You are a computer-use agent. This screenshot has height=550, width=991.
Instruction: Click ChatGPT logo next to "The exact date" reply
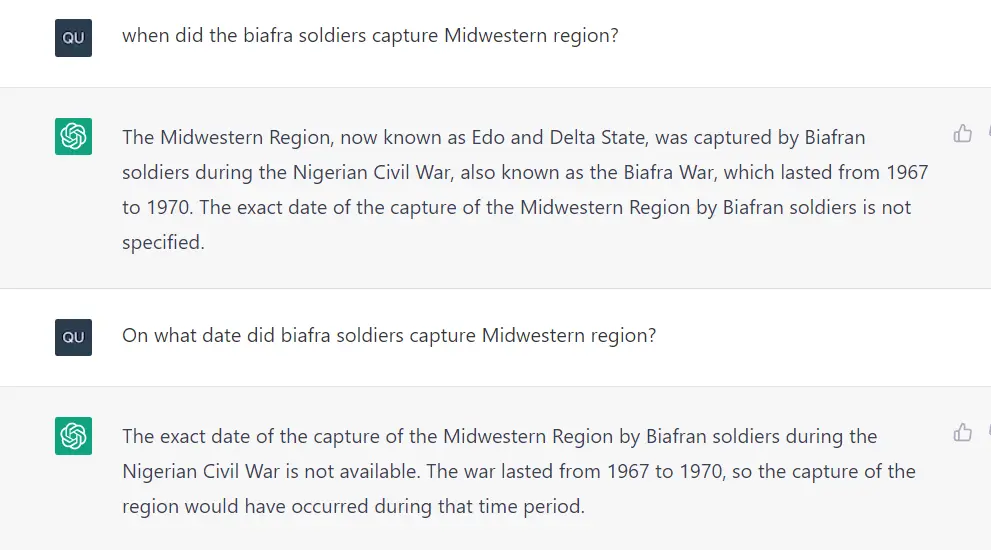(x=73, y=436)
